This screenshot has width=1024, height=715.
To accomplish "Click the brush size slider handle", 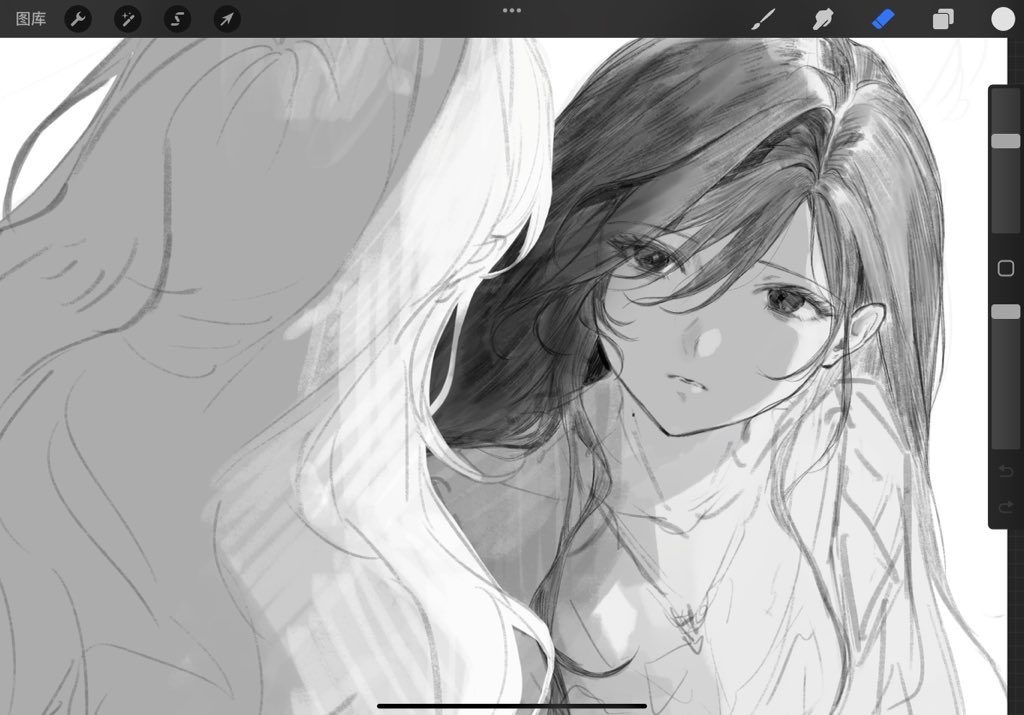I will (1005, 141).
